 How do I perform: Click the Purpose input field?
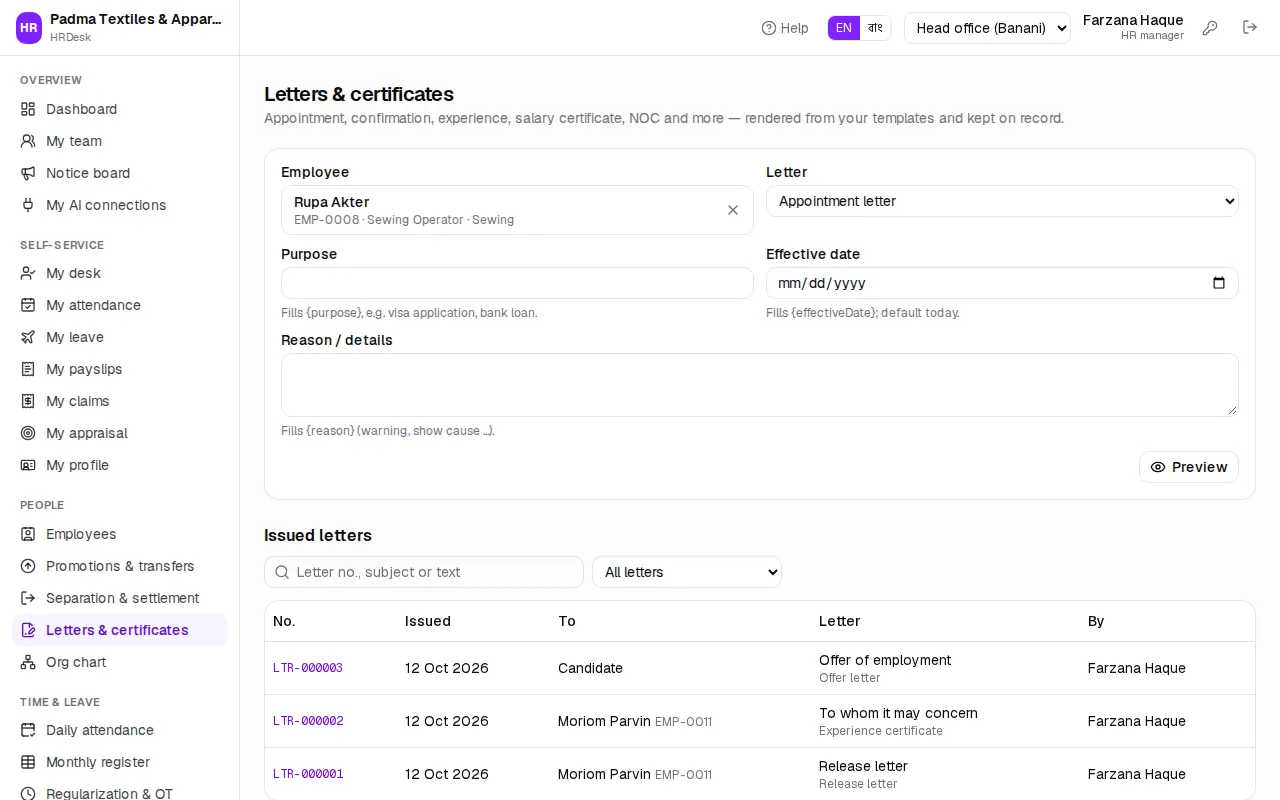(x=517, y=283)
